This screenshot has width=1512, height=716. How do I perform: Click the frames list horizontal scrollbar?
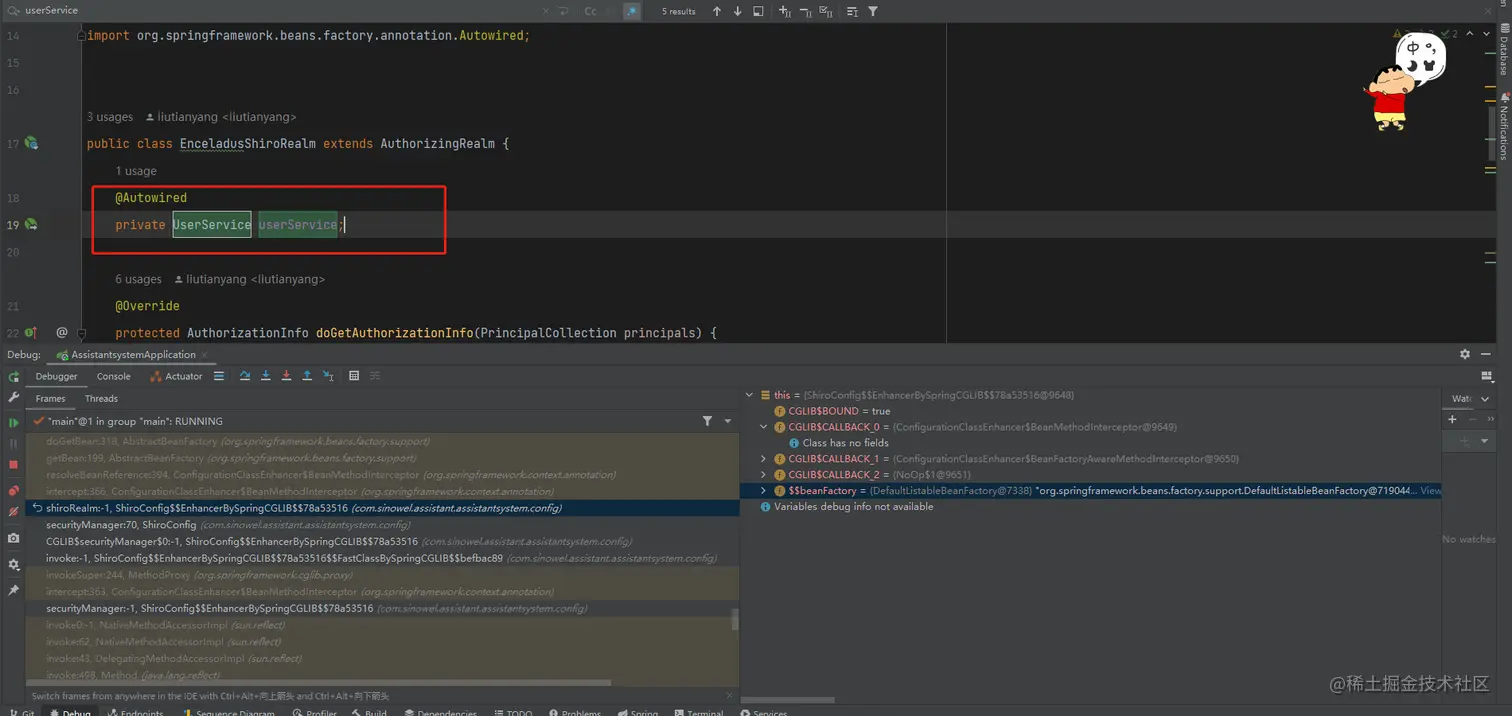click(318, 683)
